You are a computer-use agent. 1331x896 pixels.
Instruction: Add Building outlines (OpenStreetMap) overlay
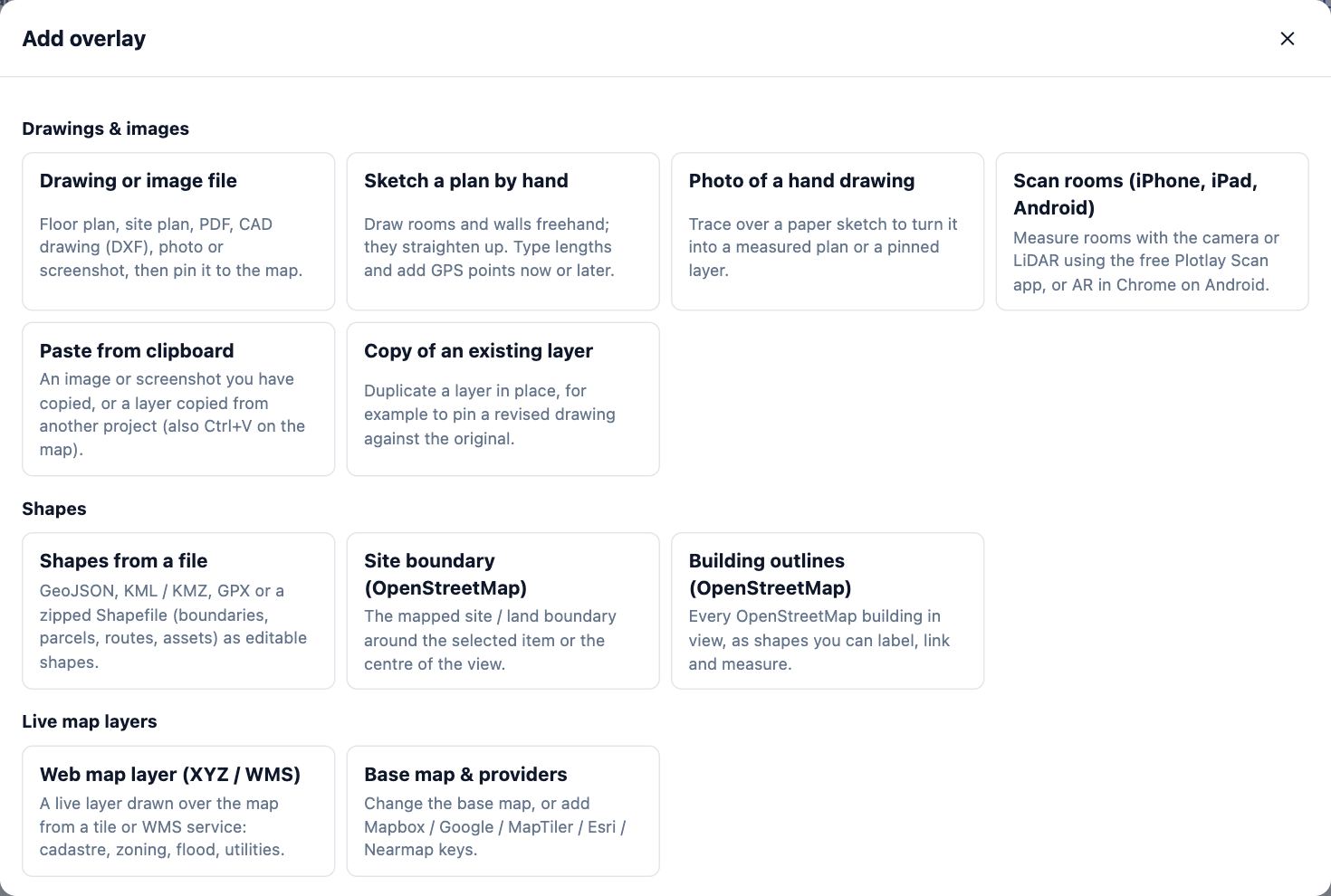point(828,611)
